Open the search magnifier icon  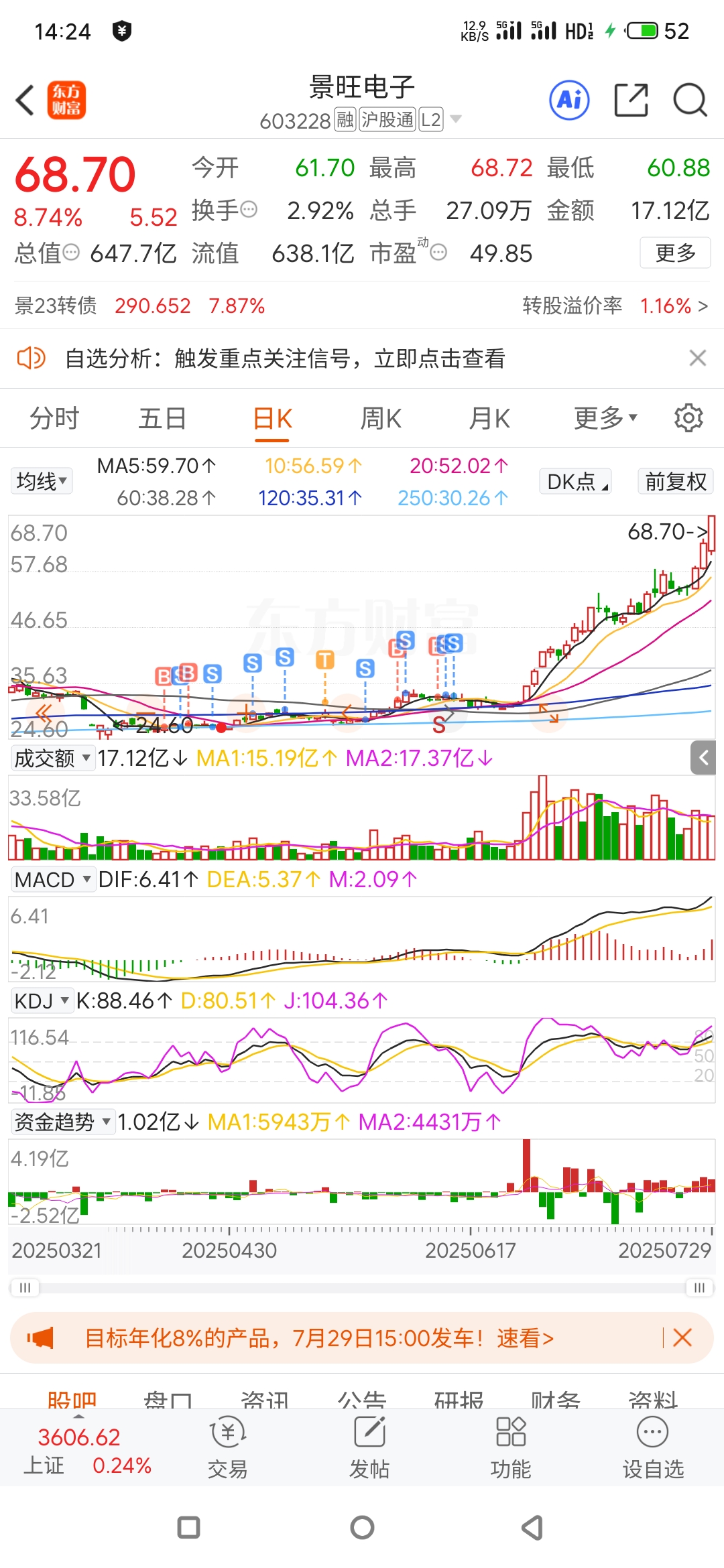(x=690, y=101)
